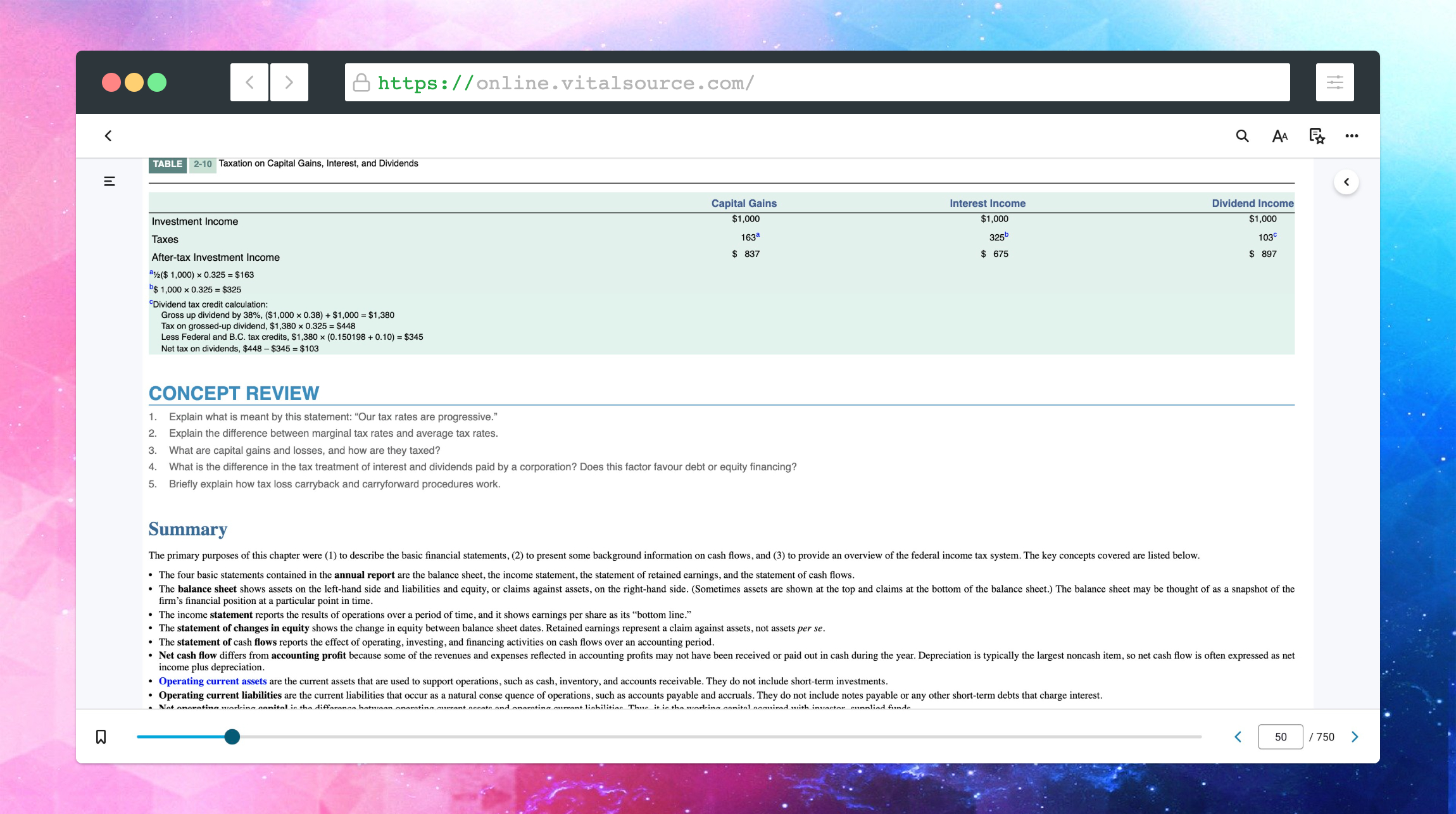Click the browser forward navigation button

pyautogui.click(x=289, y=82)
